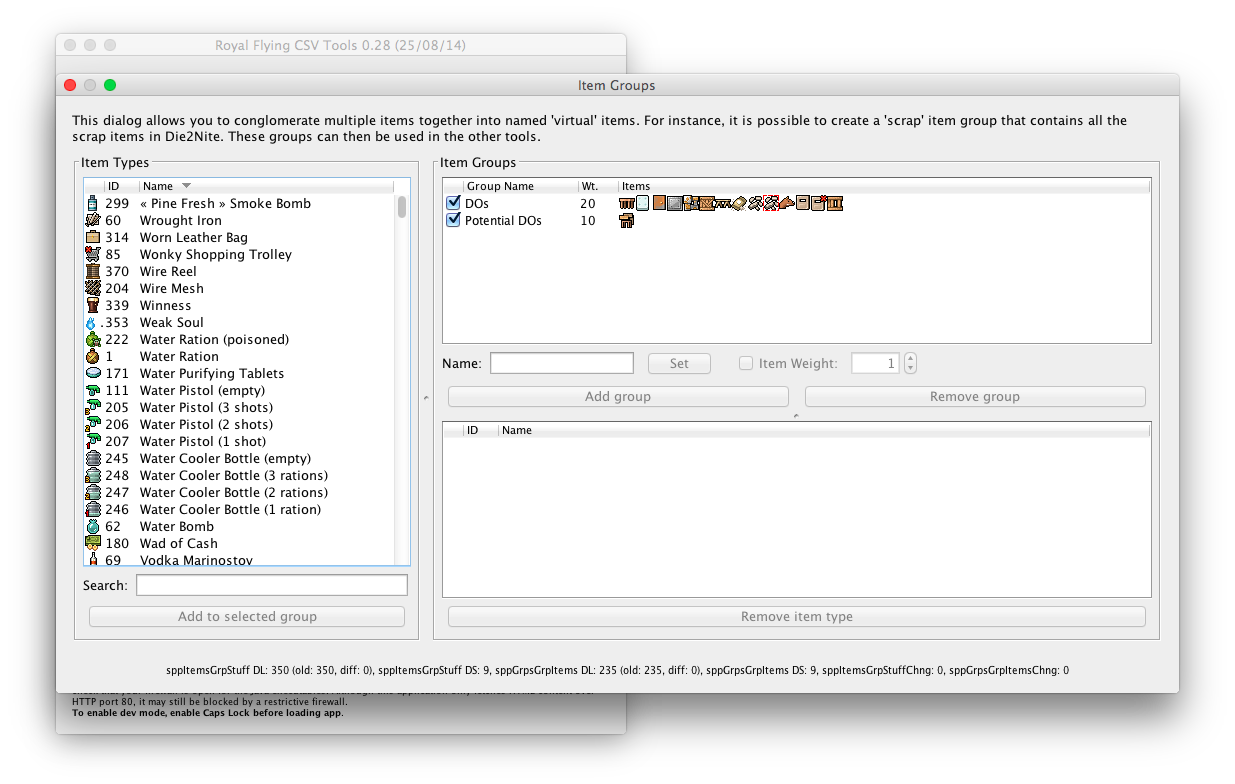Viewport: 1235px width, 784px height.
Task: Click the Remove group button
Action: pyautogui.click(x=975, y=397)
